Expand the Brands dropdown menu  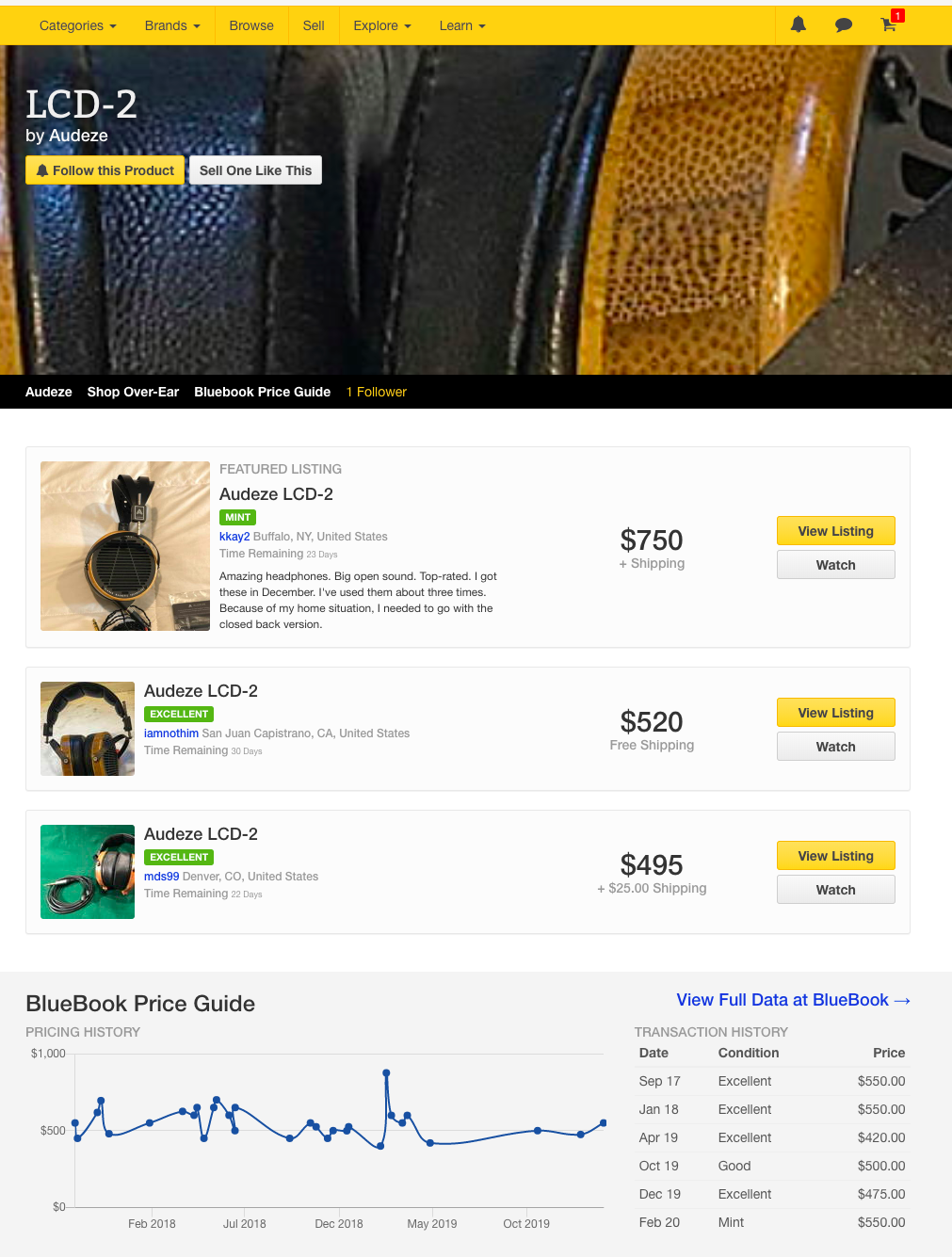(x=172, y=25)
